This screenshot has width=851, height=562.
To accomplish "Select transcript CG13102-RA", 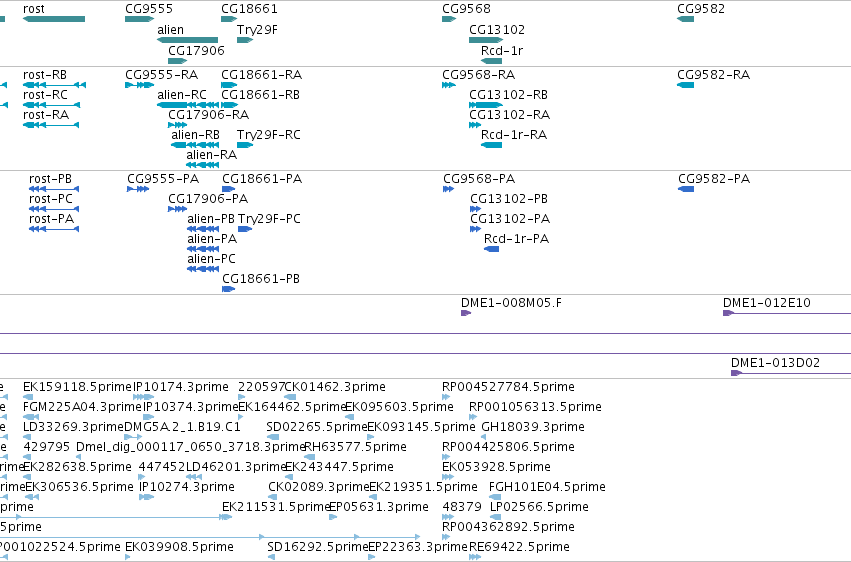I will [510, 115].
